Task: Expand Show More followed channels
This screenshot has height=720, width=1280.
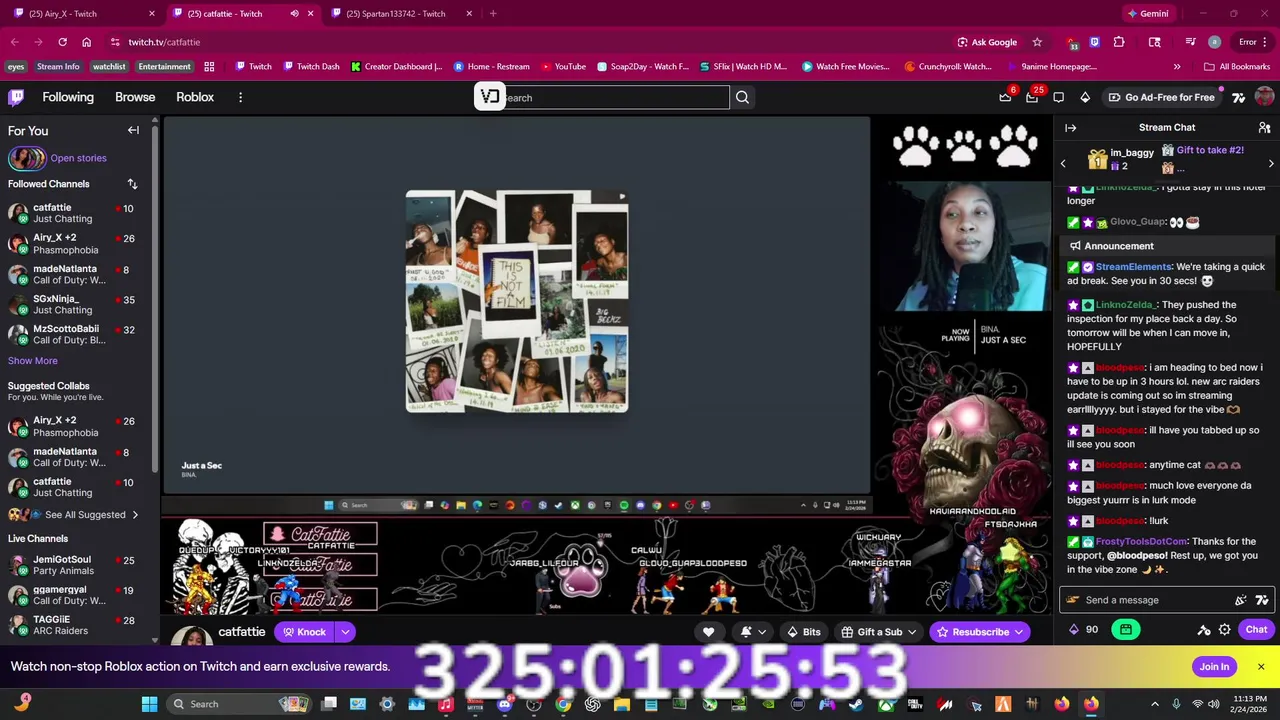Action: coord(33,361)
